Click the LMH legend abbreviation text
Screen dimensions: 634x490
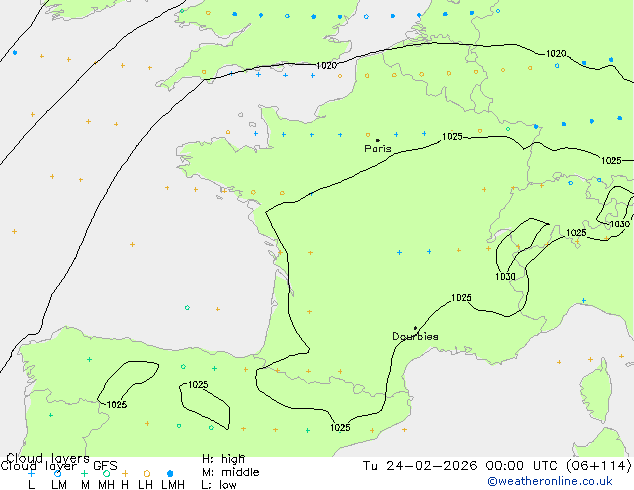click(x=173, y=485)
